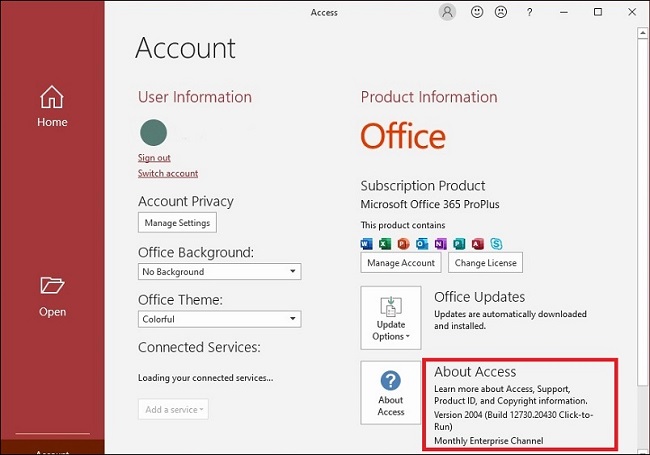Minimize the Access window
This screenshot has height=455, width=650.
tap(564, 12)
